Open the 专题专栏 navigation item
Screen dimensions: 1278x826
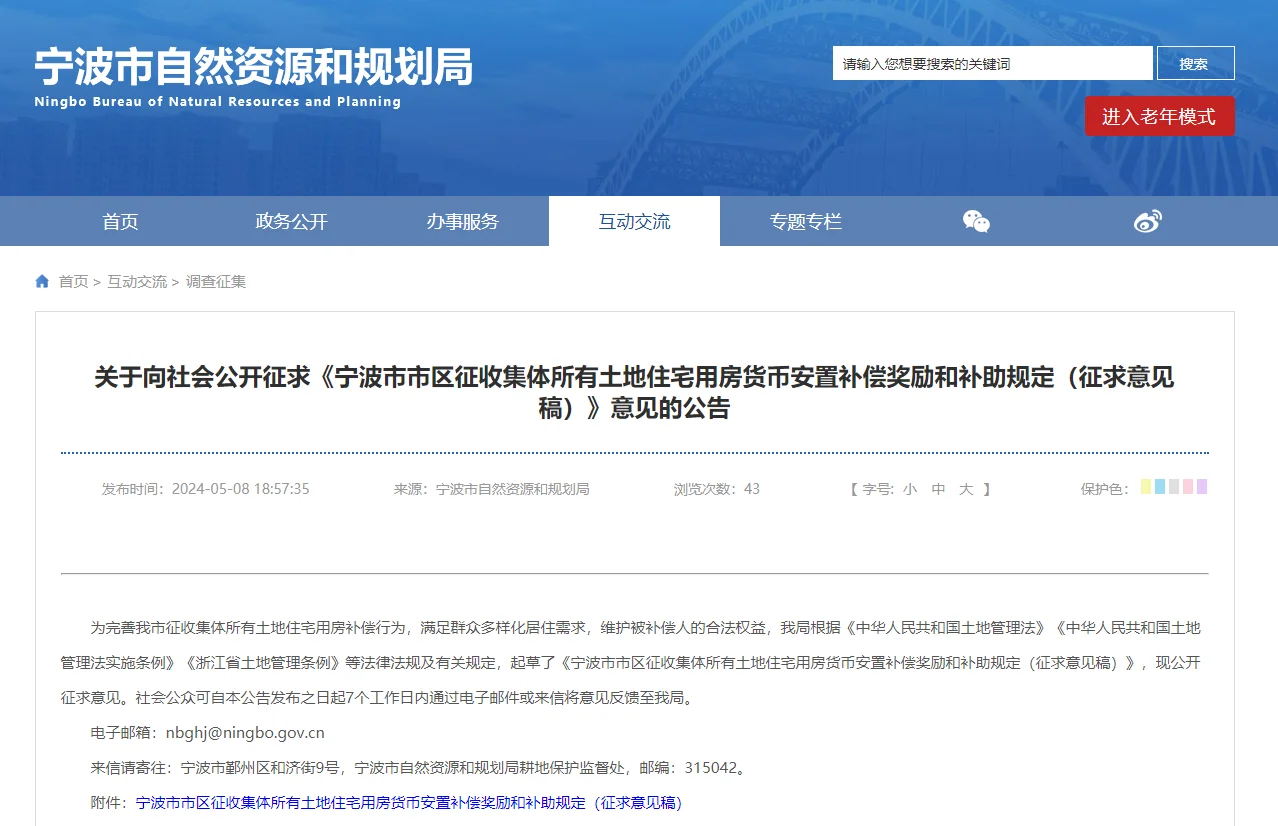(805, 222)
